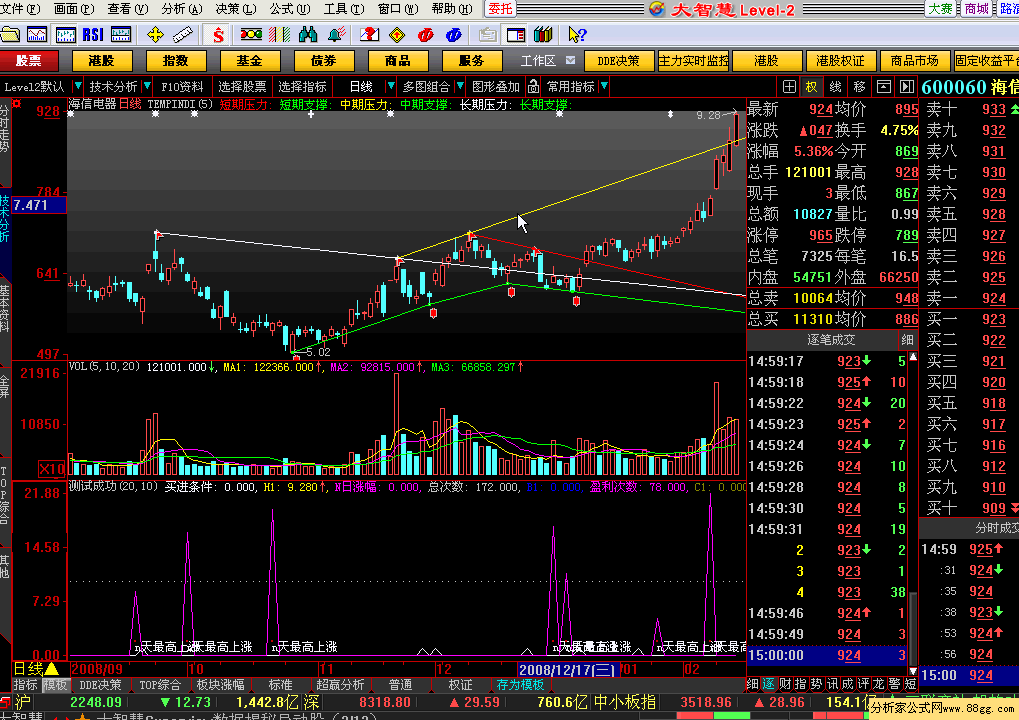Toggle 龙 view at bottom row
The height and width of the screenshot is (720, 1019).
pyautogui.click(x=879, y=684)
